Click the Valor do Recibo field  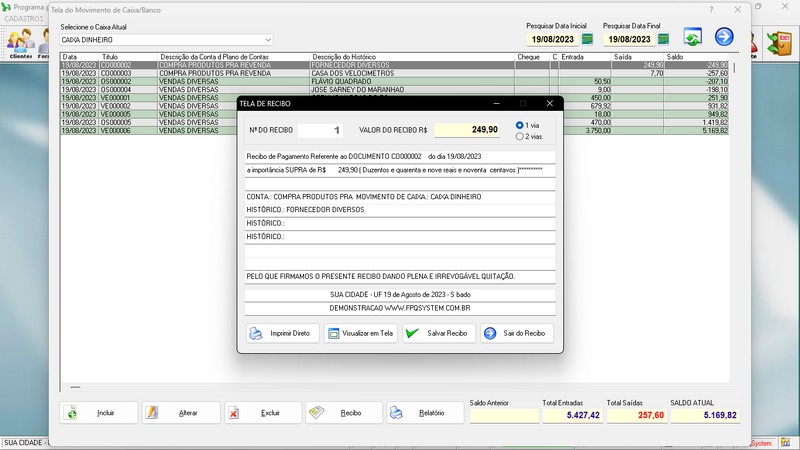(467, 130)
